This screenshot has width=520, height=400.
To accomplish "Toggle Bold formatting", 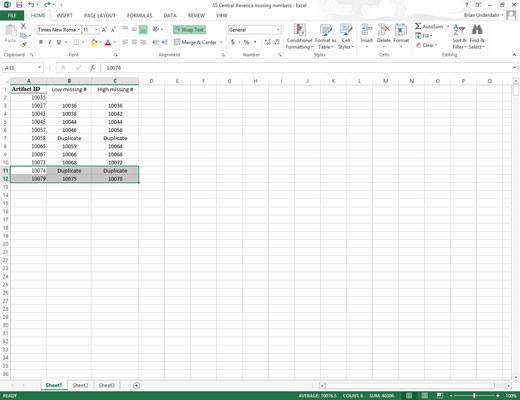I will point(41,42).
